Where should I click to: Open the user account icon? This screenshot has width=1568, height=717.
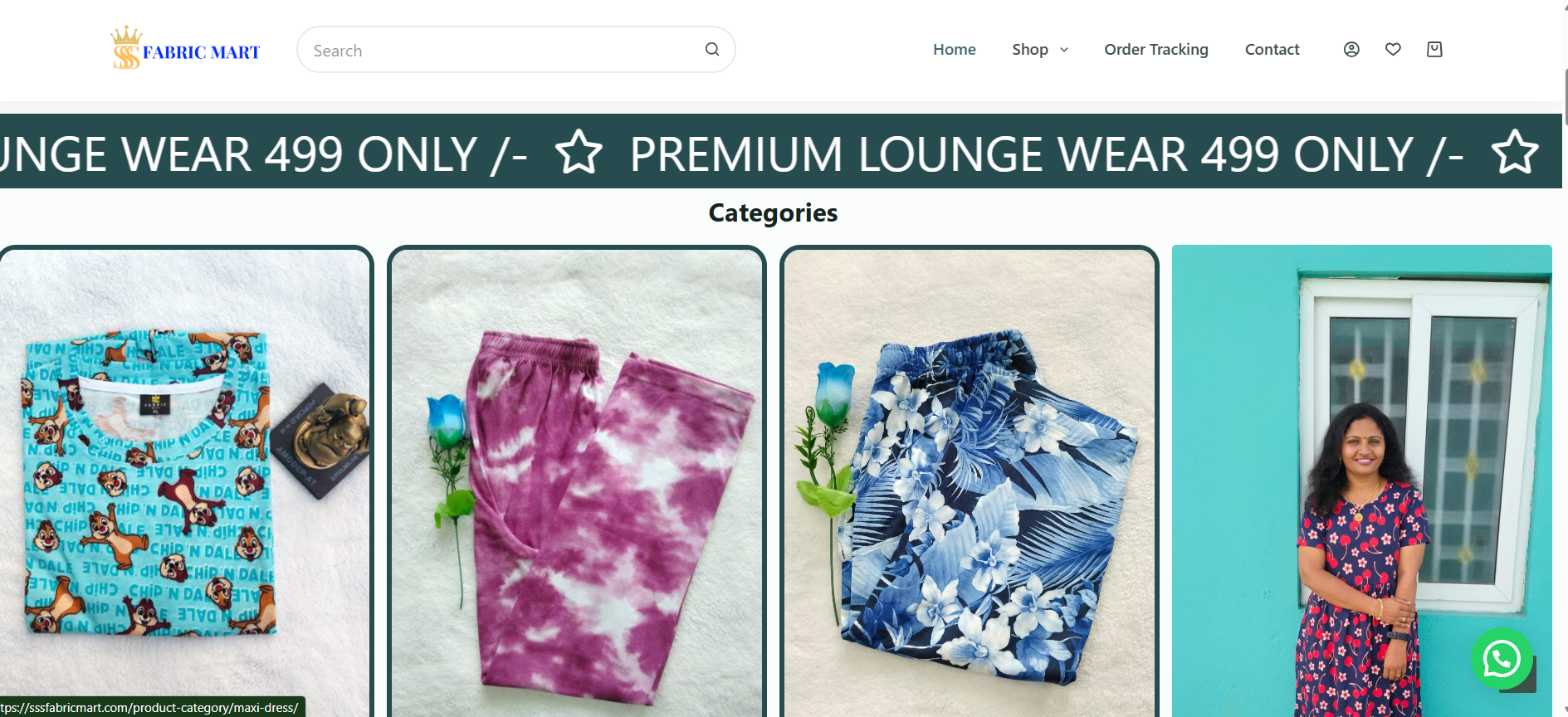click(1351, 49)
